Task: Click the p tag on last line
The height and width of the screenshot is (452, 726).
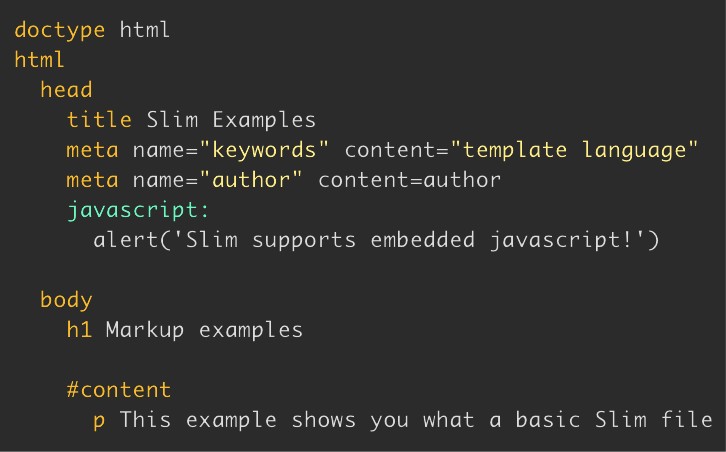Action: click(x=99, y=421)
